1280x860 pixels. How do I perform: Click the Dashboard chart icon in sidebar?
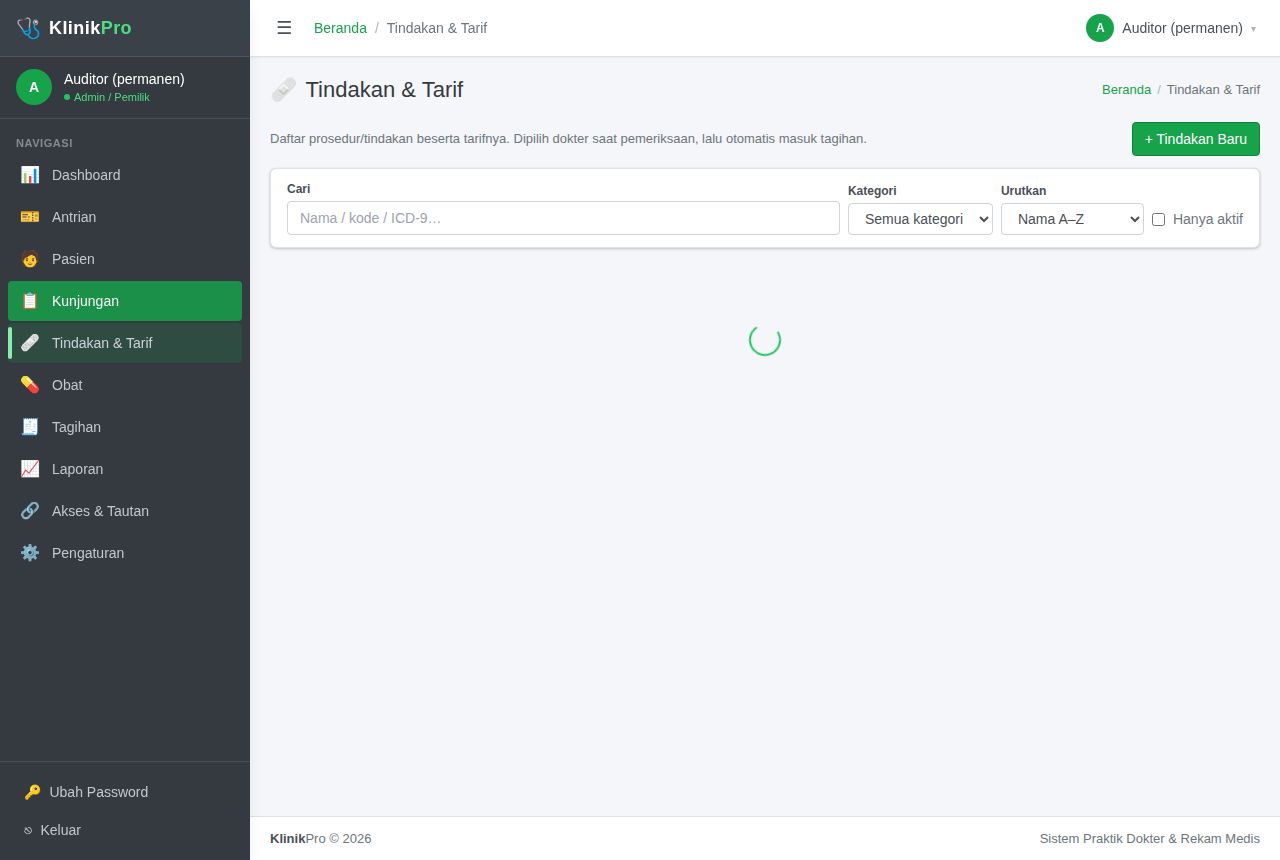pyautogui.click(x=30, y=175)
